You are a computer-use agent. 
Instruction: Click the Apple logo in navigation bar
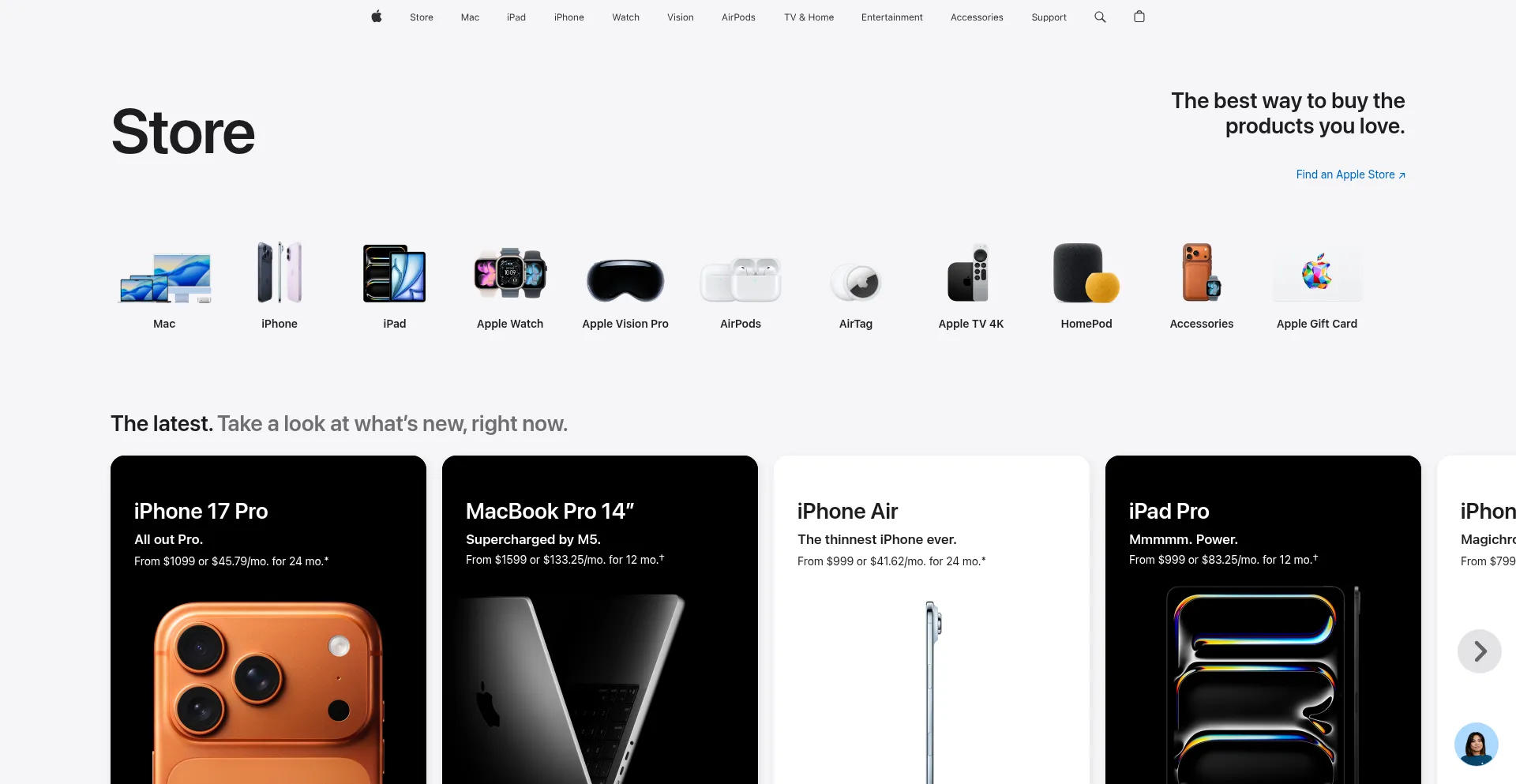coord(377,17)
